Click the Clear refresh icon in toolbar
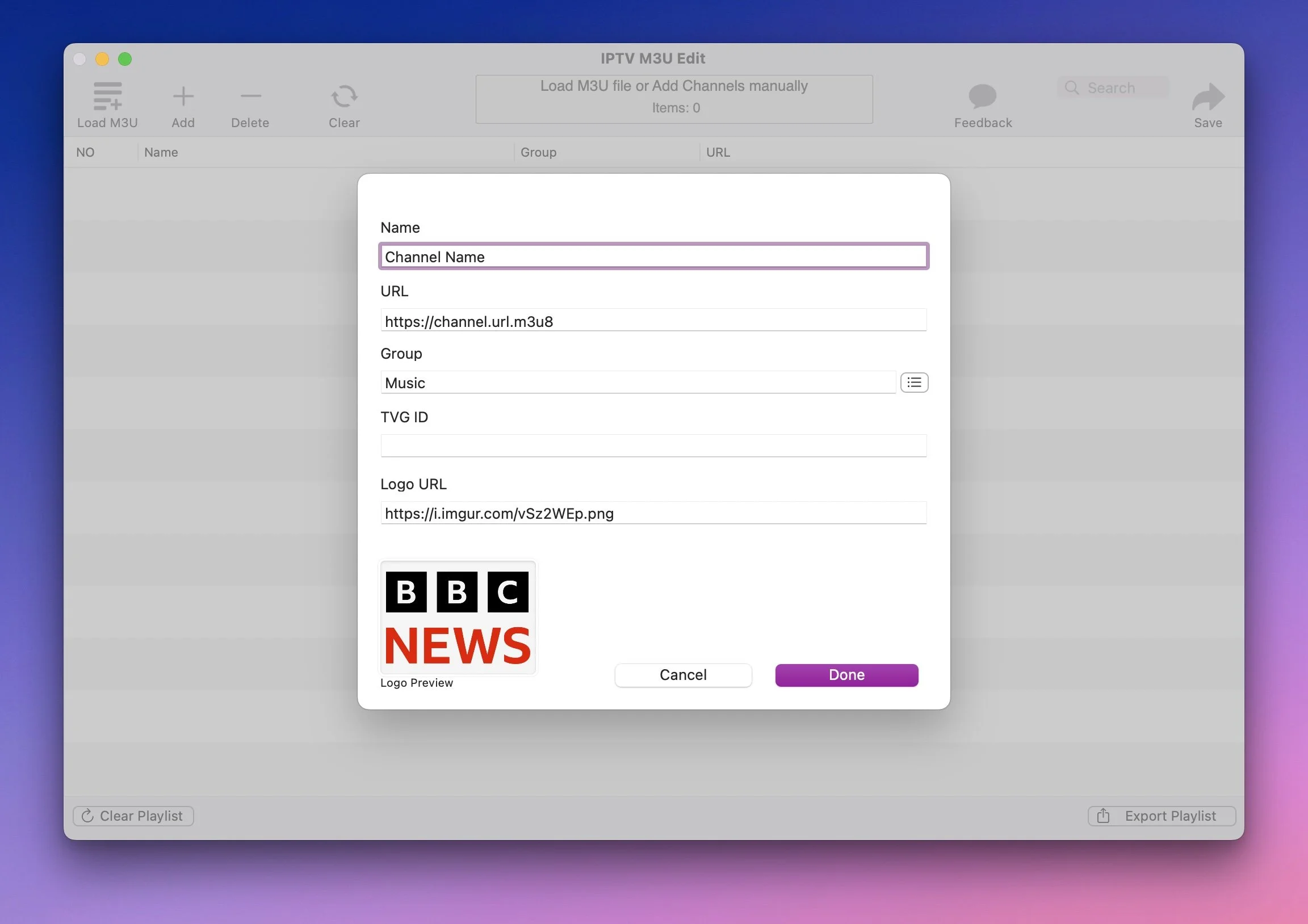Screen dimensions: 1308x924 [344, 96]
